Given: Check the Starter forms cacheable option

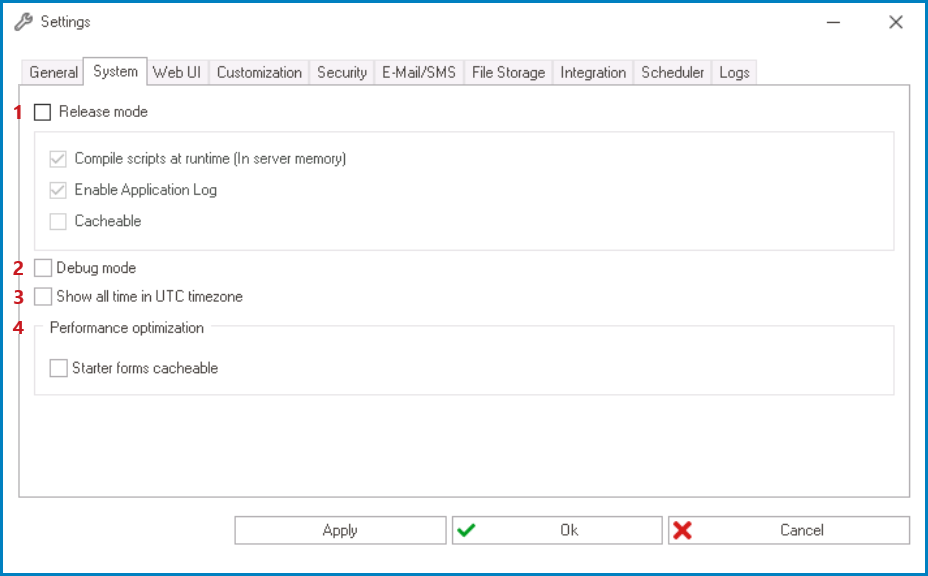Looking at the screenshot, I should click(59, 368).
